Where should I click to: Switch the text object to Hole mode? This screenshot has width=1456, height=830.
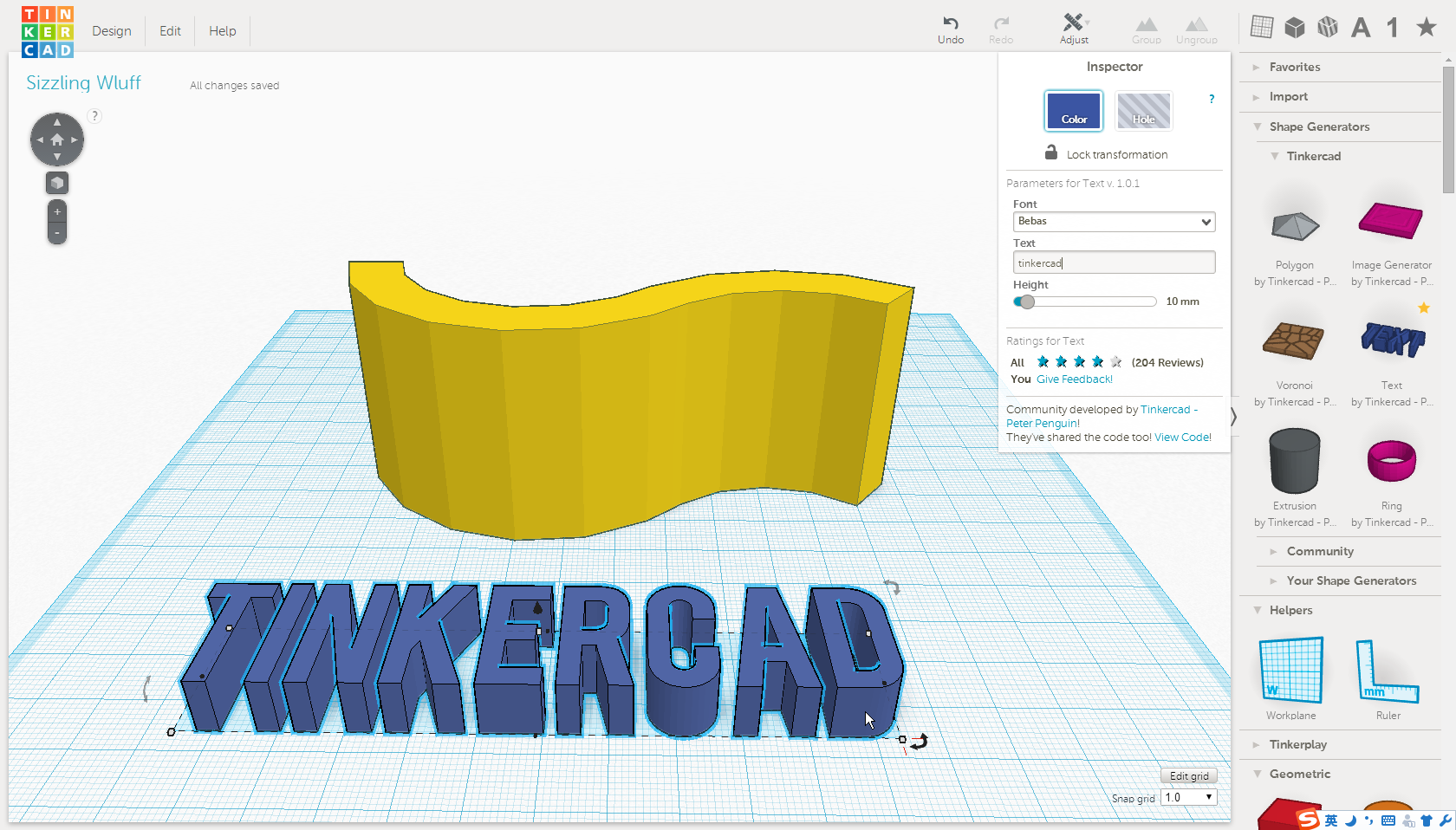pyautogui.click(x=1143, y=111)
